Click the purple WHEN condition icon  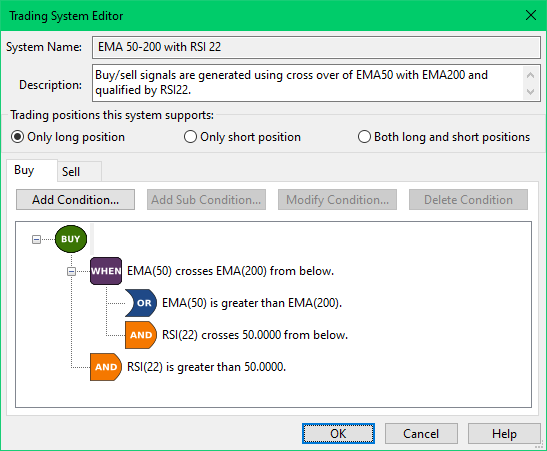[106, 271]
